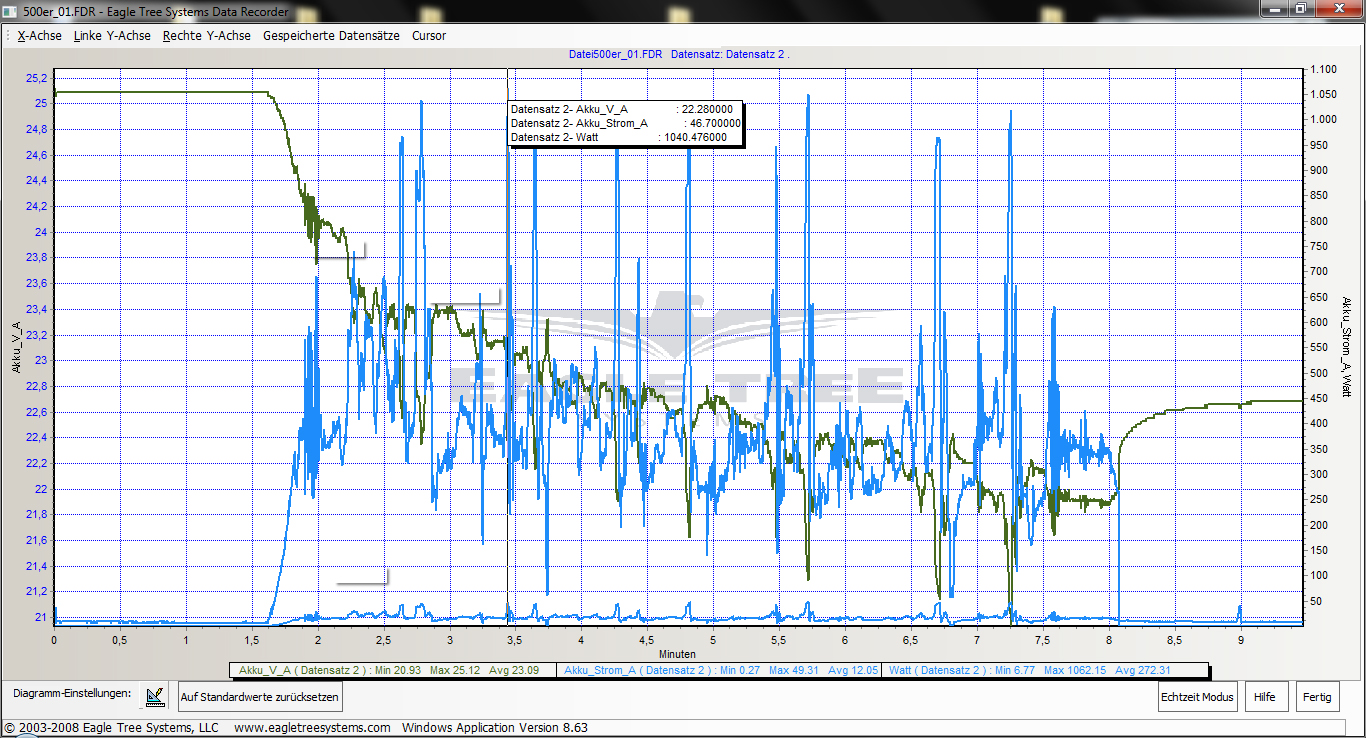This screenshot has height=738, width=1366.
Task: Click the Akku_V_A legend entry
Action: point(391,670)
